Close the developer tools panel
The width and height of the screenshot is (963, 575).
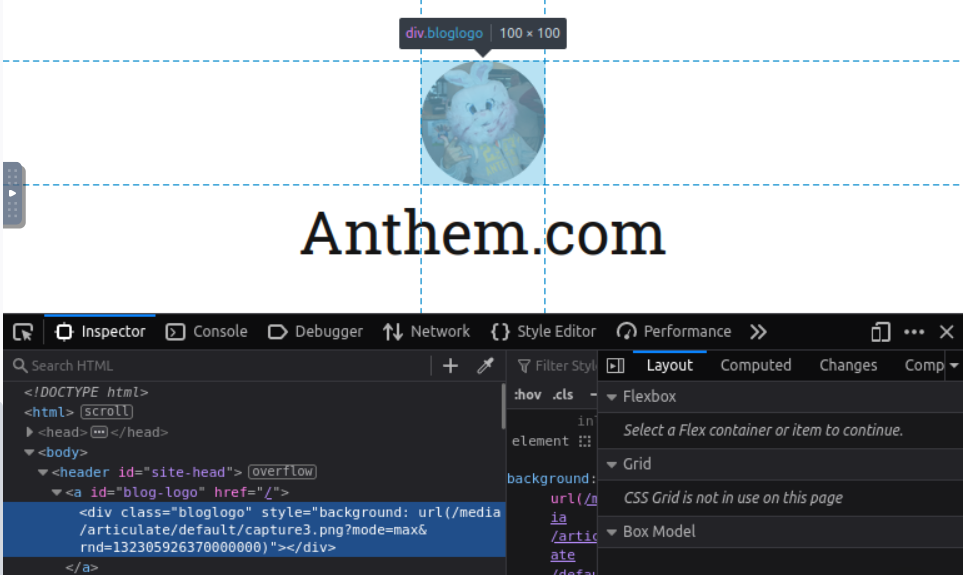(x=946, y=332)
